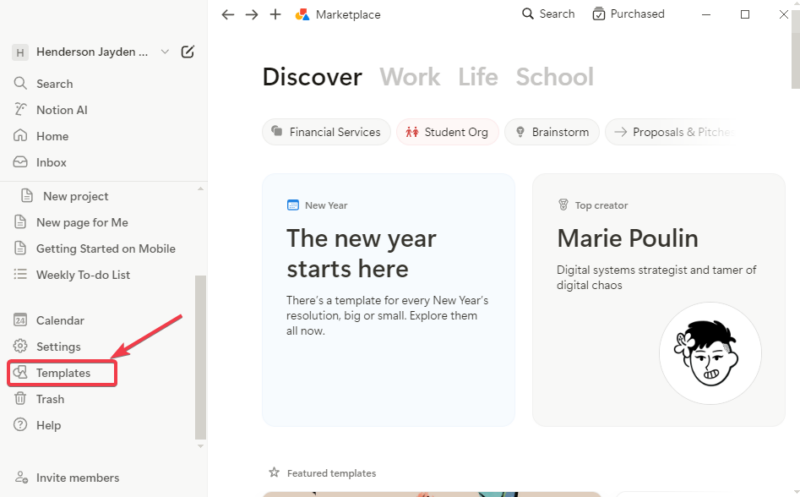Switch to the School tab
800x497 pixels.
(x=554, y=77)
